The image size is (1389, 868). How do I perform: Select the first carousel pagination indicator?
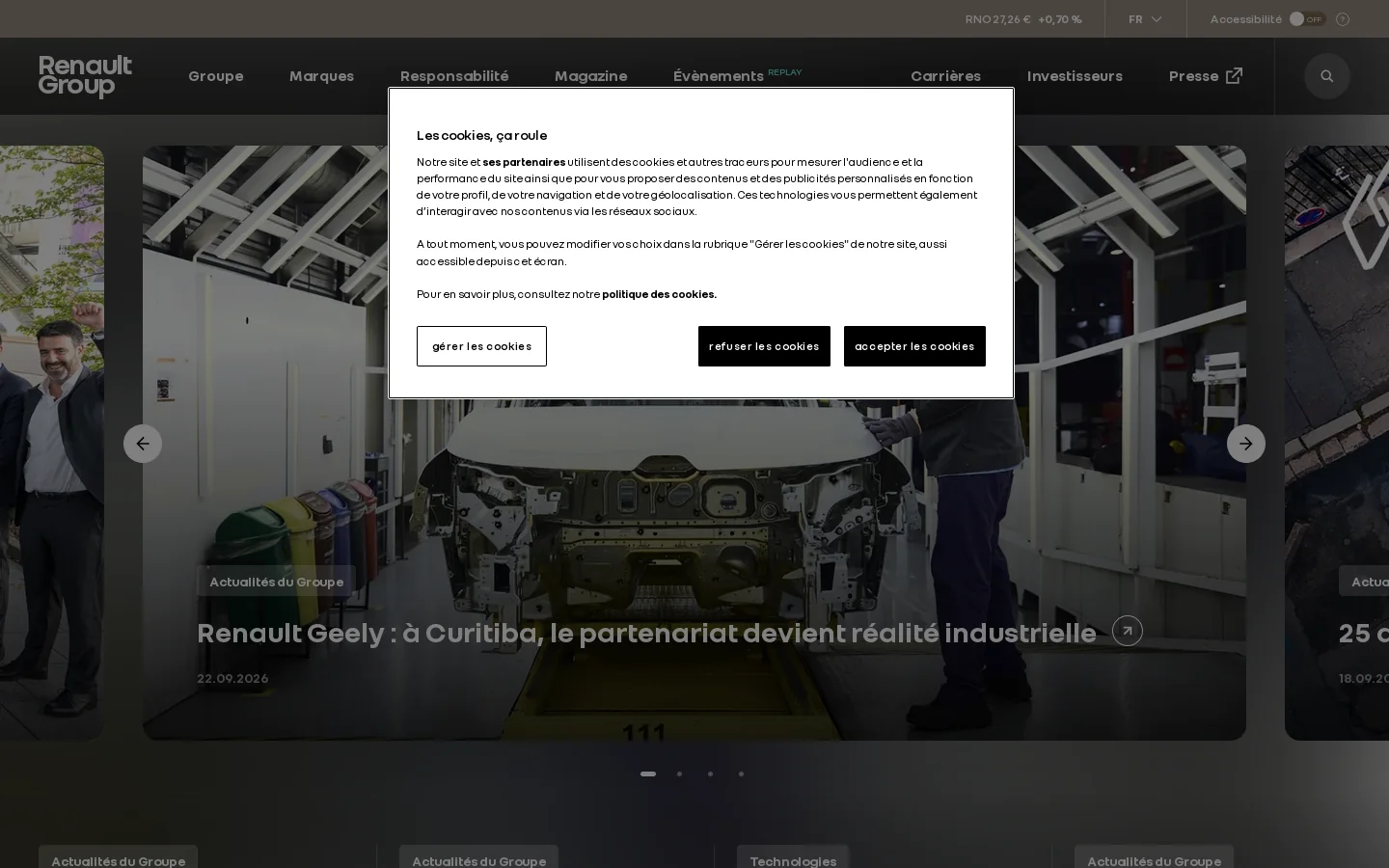(648, 773)
